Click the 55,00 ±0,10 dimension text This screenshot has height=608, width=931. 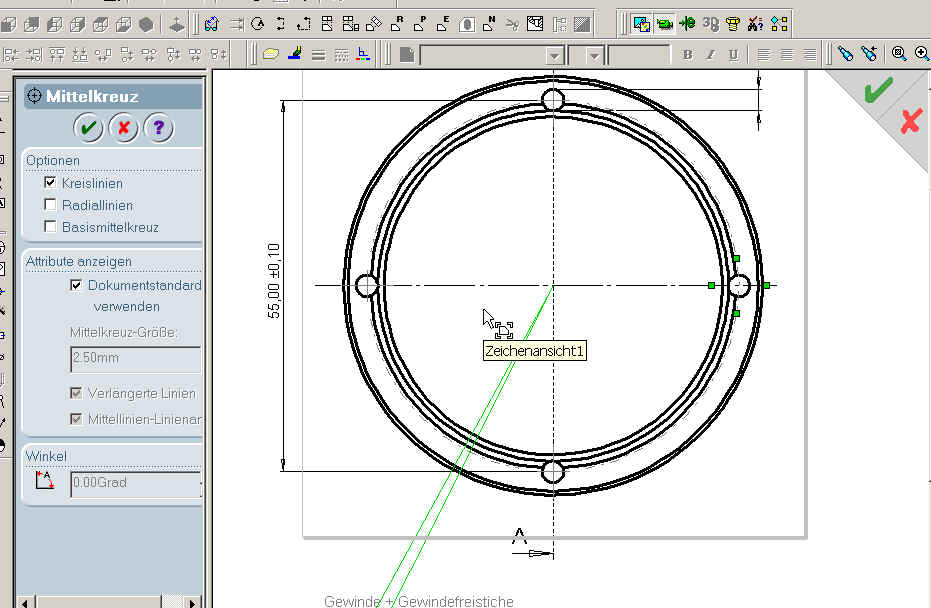(275, 280)
